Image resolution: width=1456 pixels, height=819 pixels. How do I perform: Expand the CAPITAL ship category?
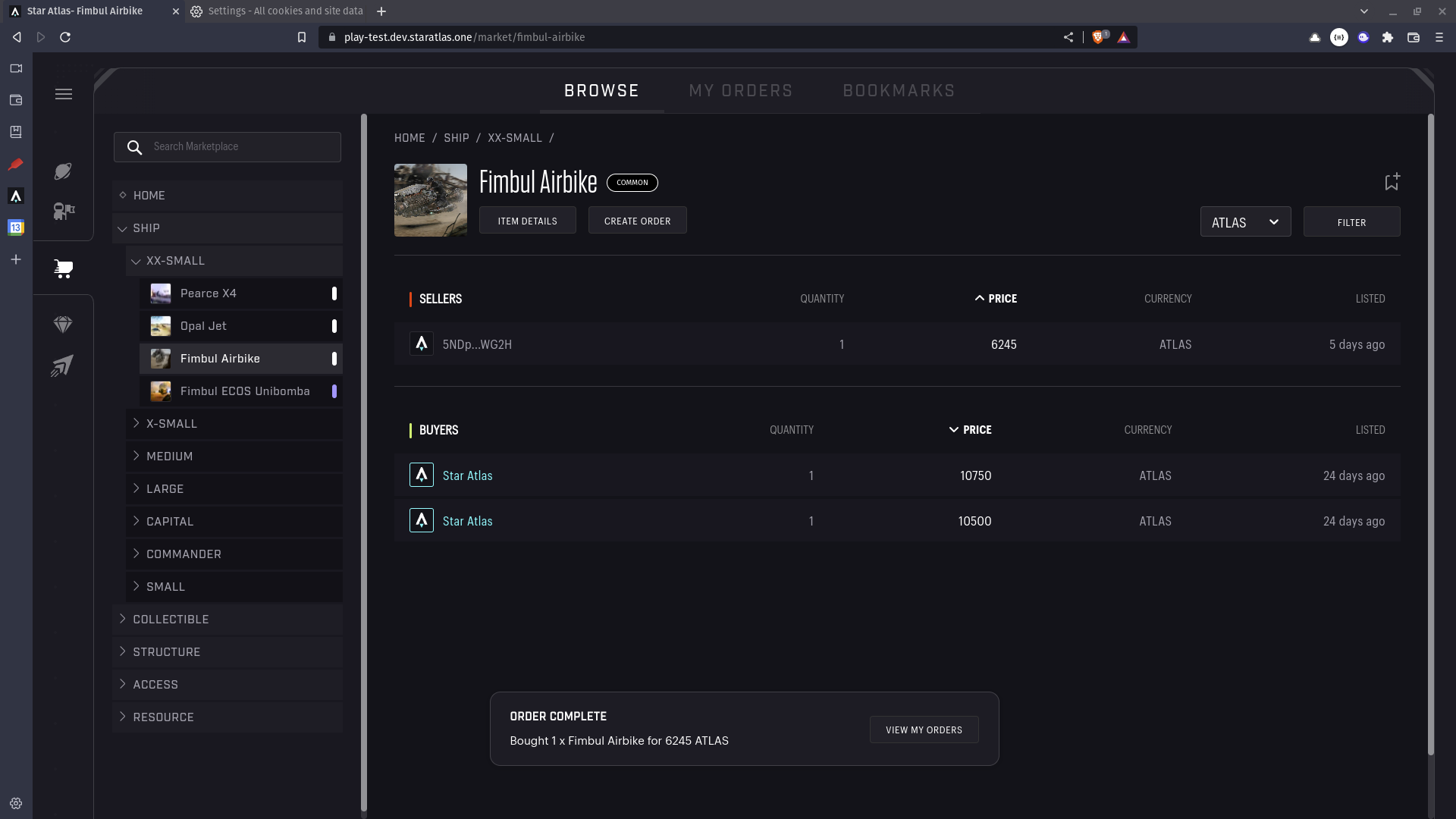tap(234, 522)
